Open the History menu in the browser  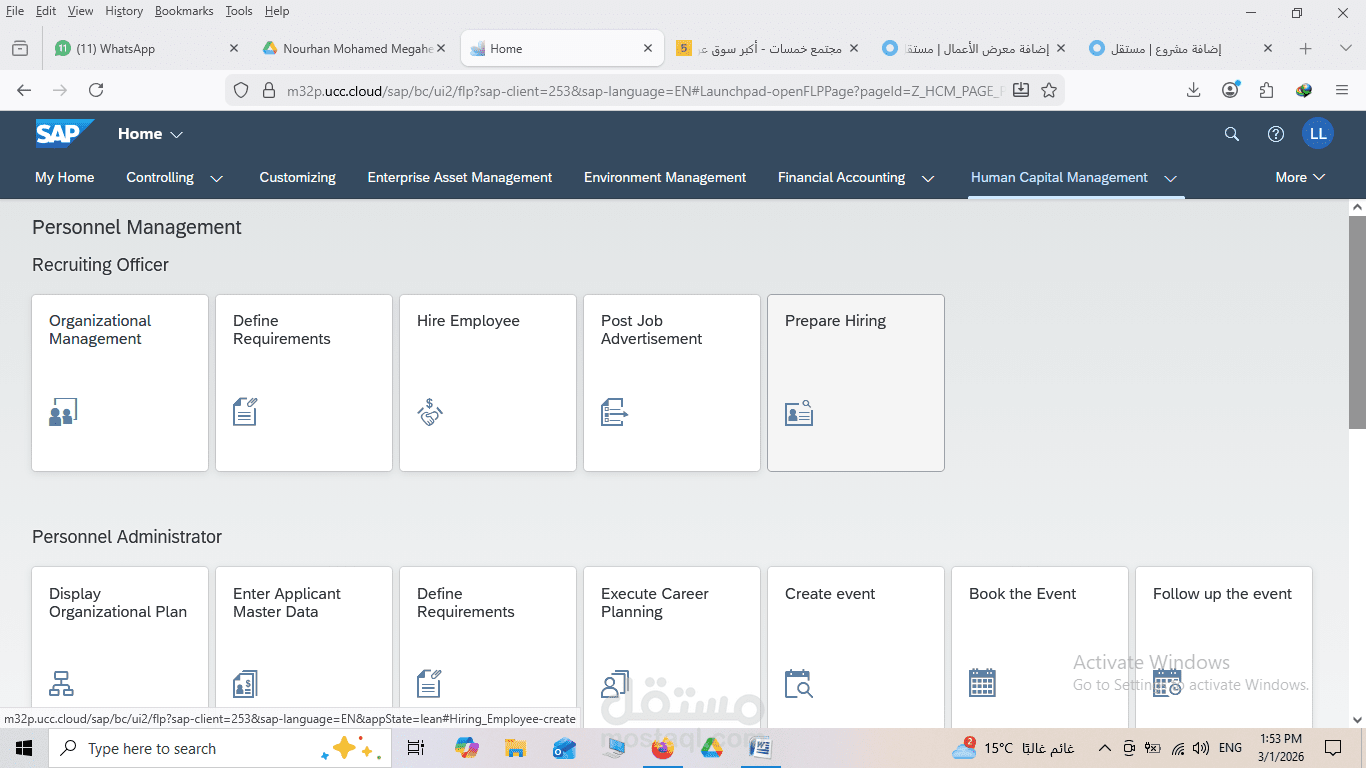pos(123,11)
